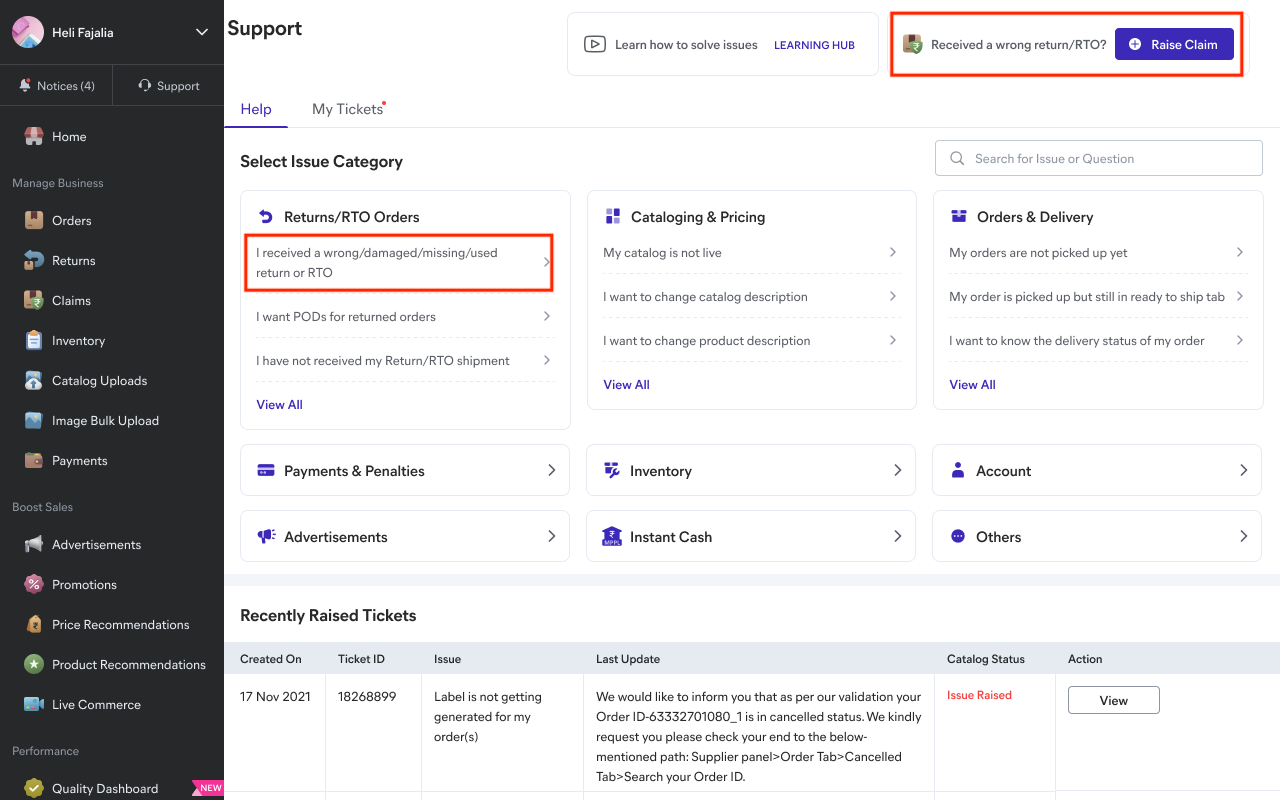This screenshot has height=800, width=1280.
Task: Open Orders from the sidebar icon
Action: pyautogui.click(x=34, y=220)
